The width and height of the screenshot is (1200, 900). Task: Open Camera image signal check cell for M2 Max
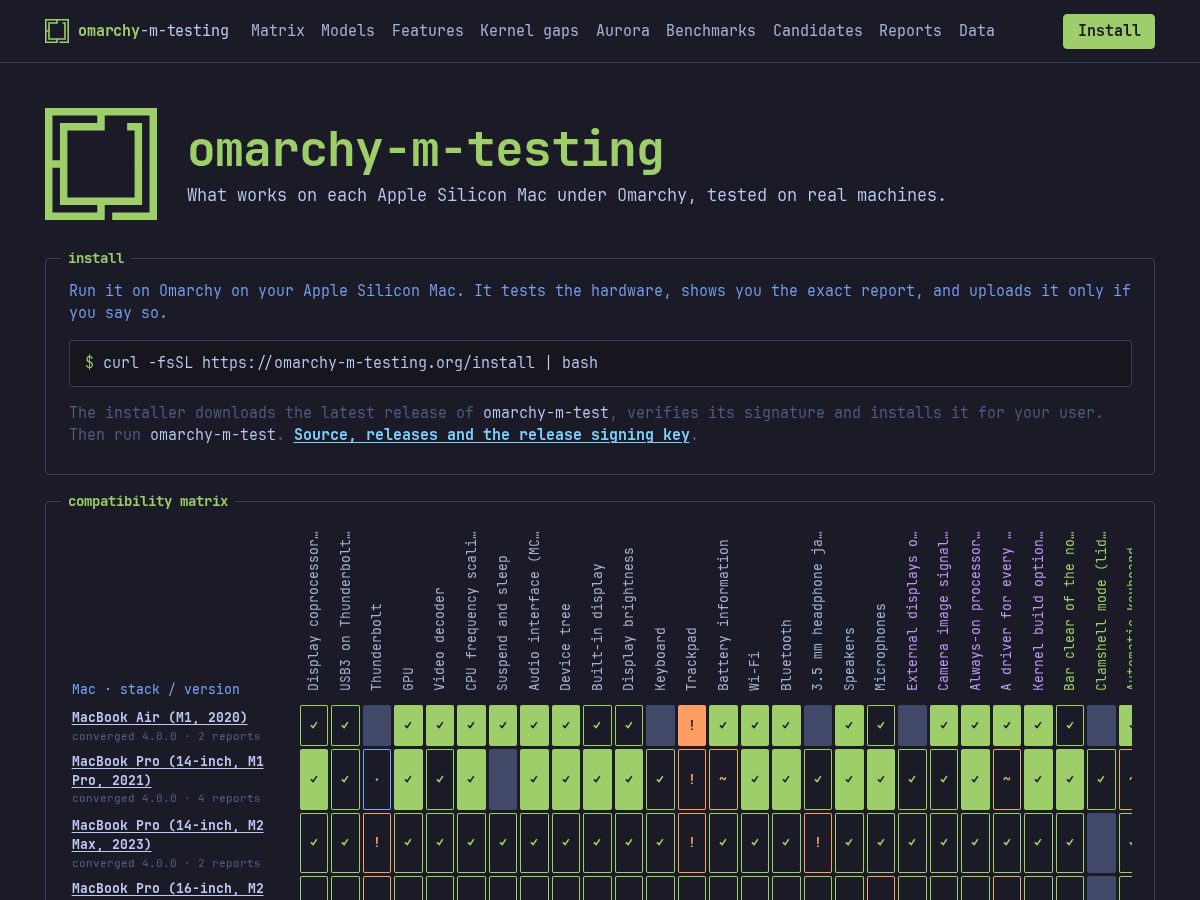[x=944, y=843]
